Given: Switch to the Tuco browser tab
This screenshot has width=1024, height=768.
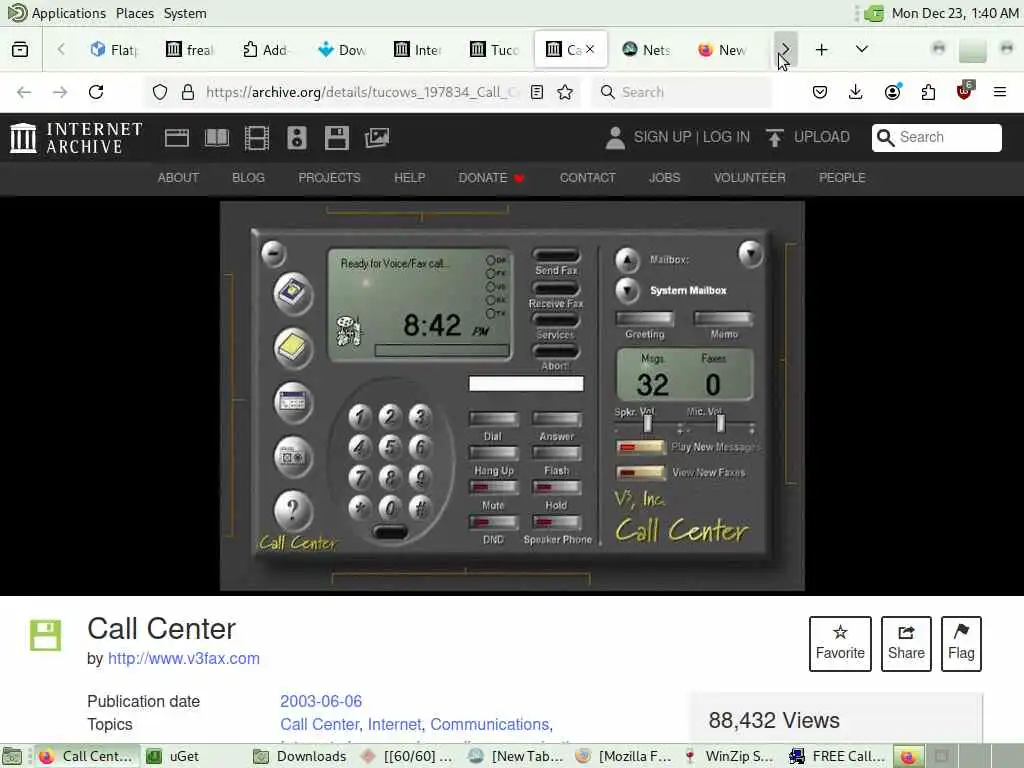Looking at the screenshot, I should [494, 50].
